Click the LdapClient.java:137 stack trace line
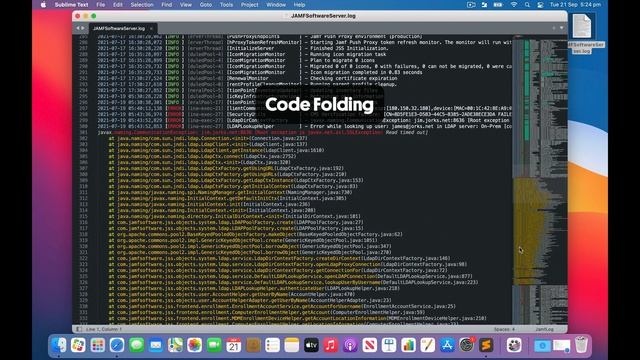 [208, 144]
